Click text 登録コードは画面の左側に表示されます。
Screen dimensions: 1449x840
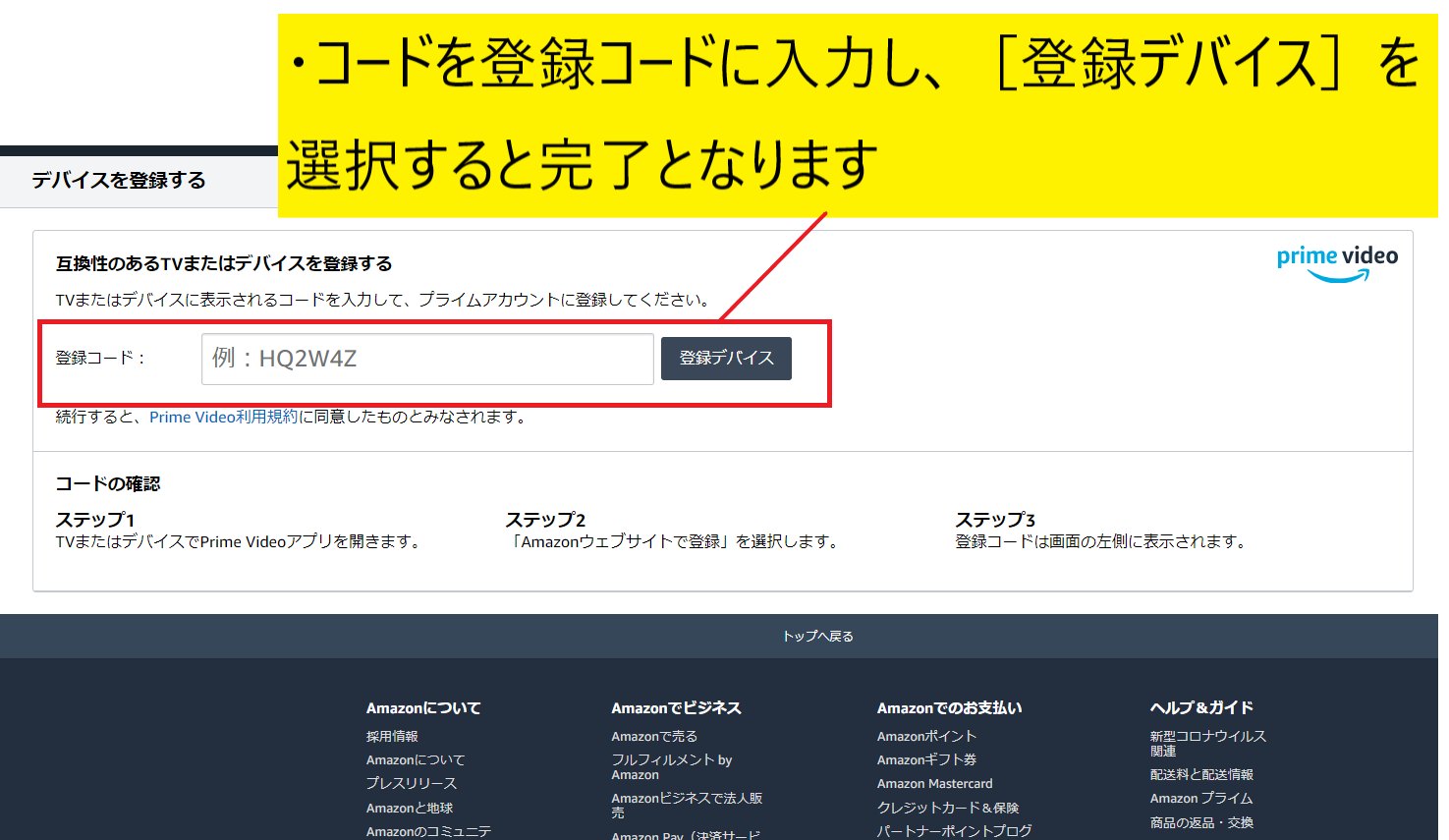tap(1101, 541)
